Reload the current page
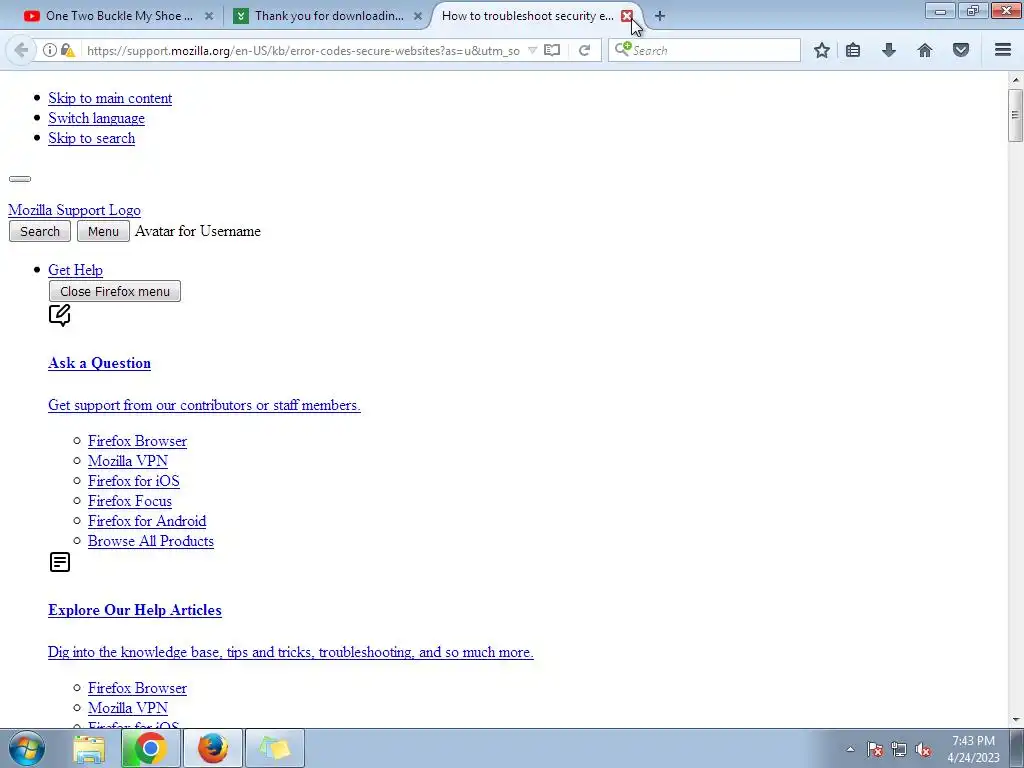Image resolution: width=1024 pixels, height=768 pixels. pyautogui.click(x=584, y=50)
